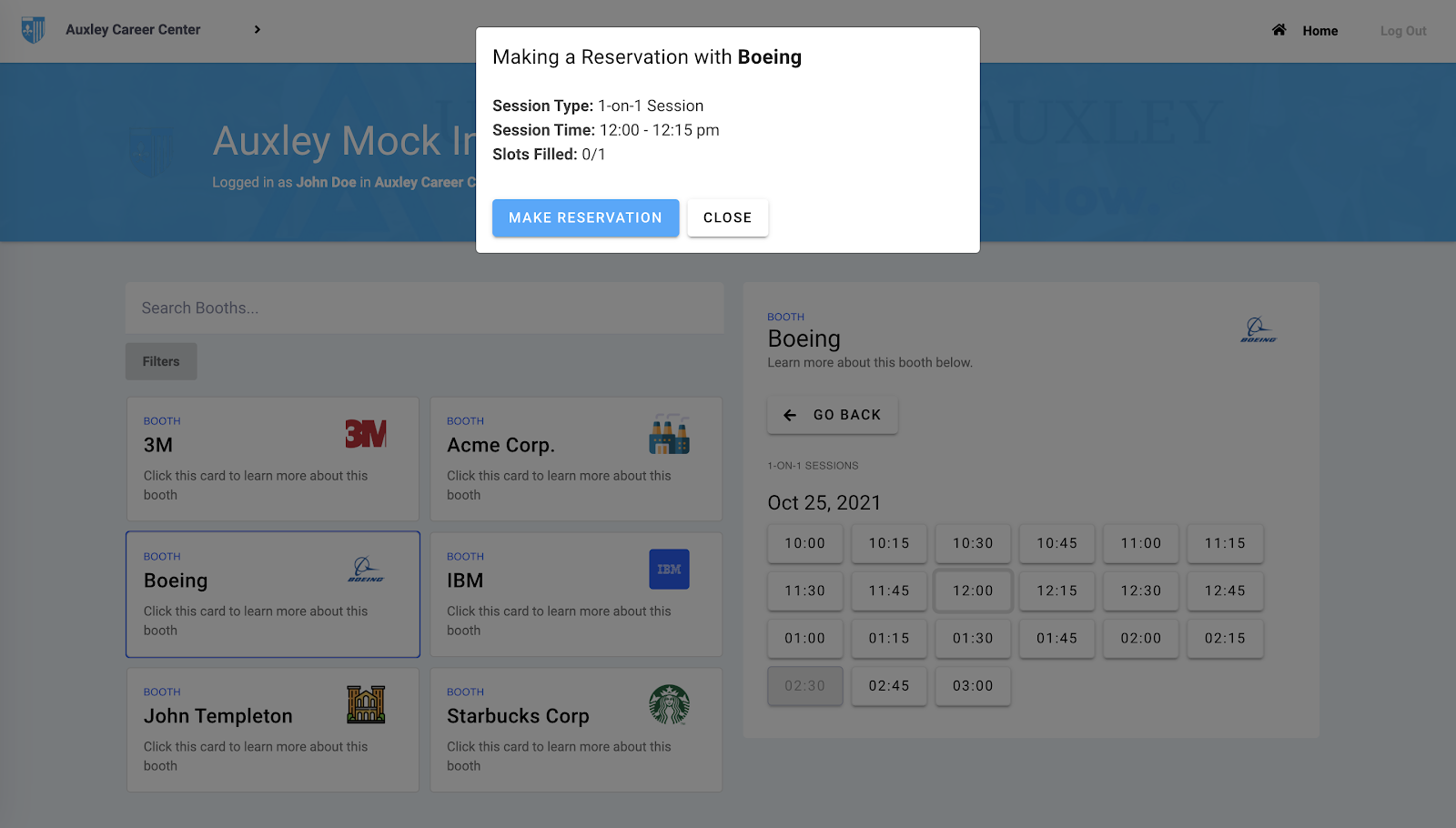This screenshot has height=828, width=1456.
Task: Dismiss the dialog with Close button
Action: point(728,218)
